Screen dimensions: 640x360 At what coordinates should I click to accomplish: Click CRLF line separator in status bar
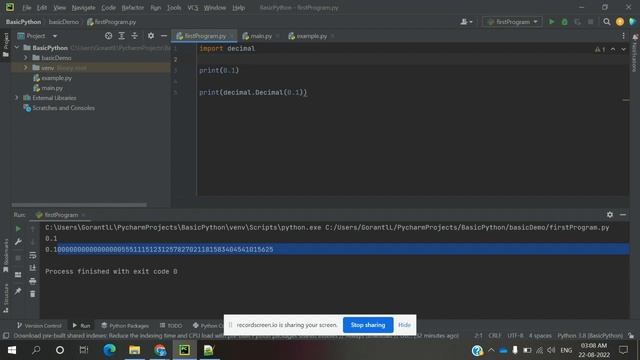click(495, 336)
